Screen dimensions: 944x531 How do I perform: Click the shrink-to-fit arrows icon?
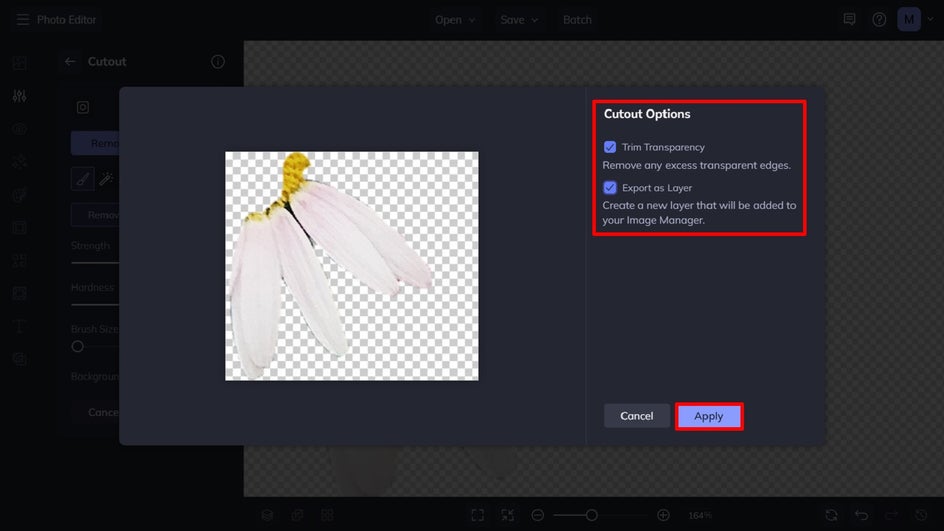tap(508, 515)
